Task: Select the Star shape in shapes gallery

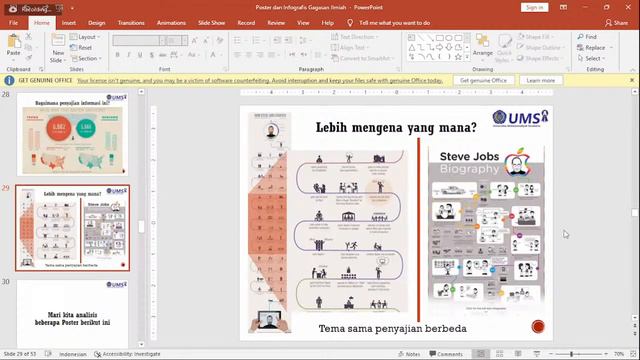Action: coord(458,57)
